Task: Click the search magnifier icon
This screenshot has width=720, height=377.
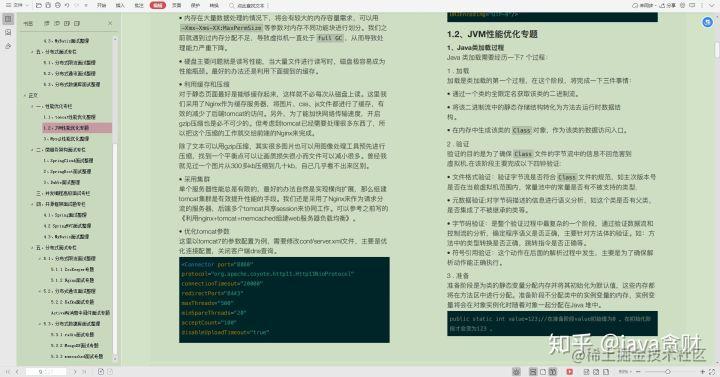Action: 232,6
